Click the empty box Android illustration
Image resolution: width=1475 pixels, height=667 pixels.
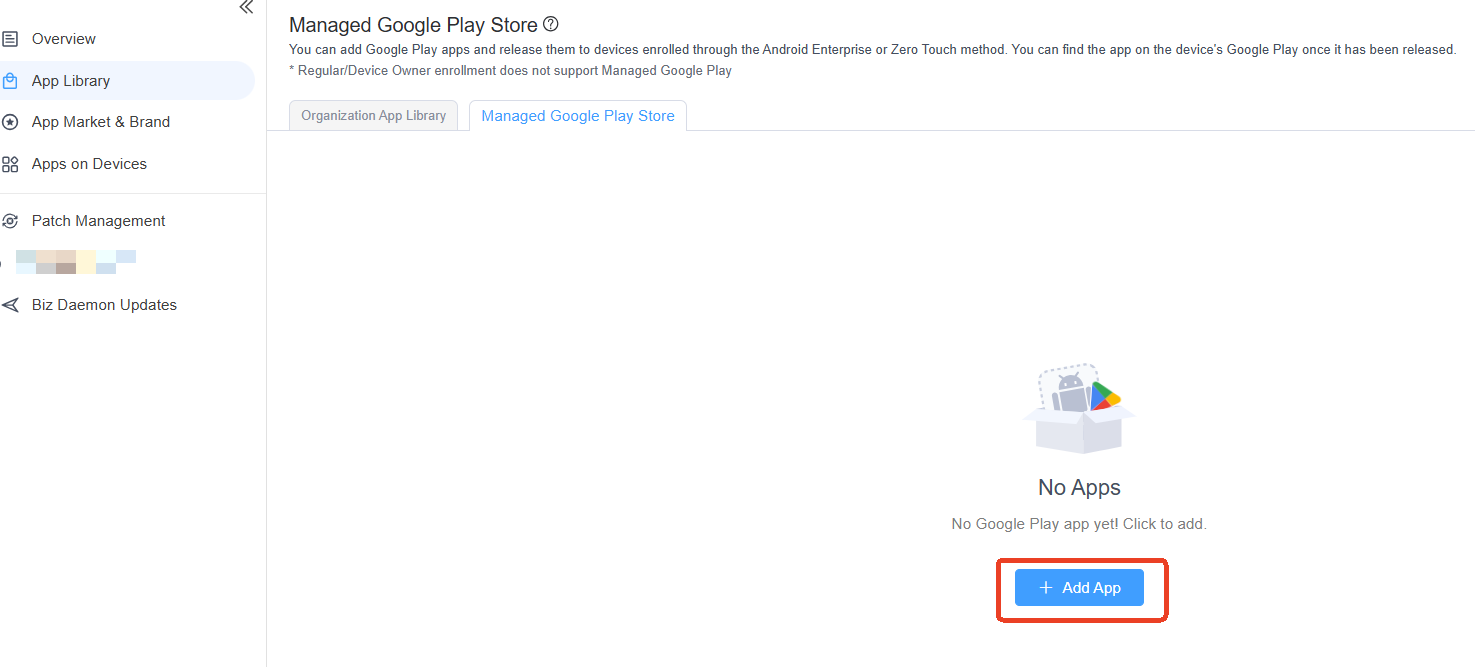click(1079, 409)
